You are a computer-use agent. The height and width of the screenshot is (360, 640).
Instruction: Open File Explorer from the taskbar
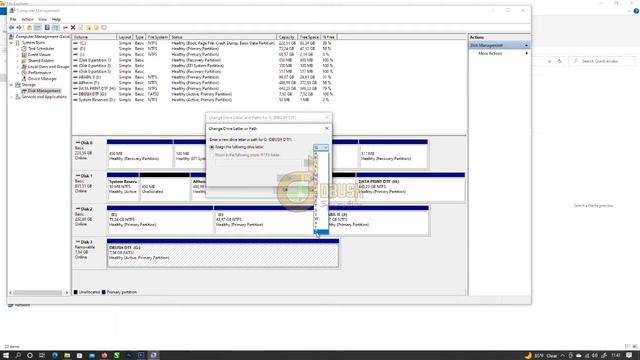point(67,356)
